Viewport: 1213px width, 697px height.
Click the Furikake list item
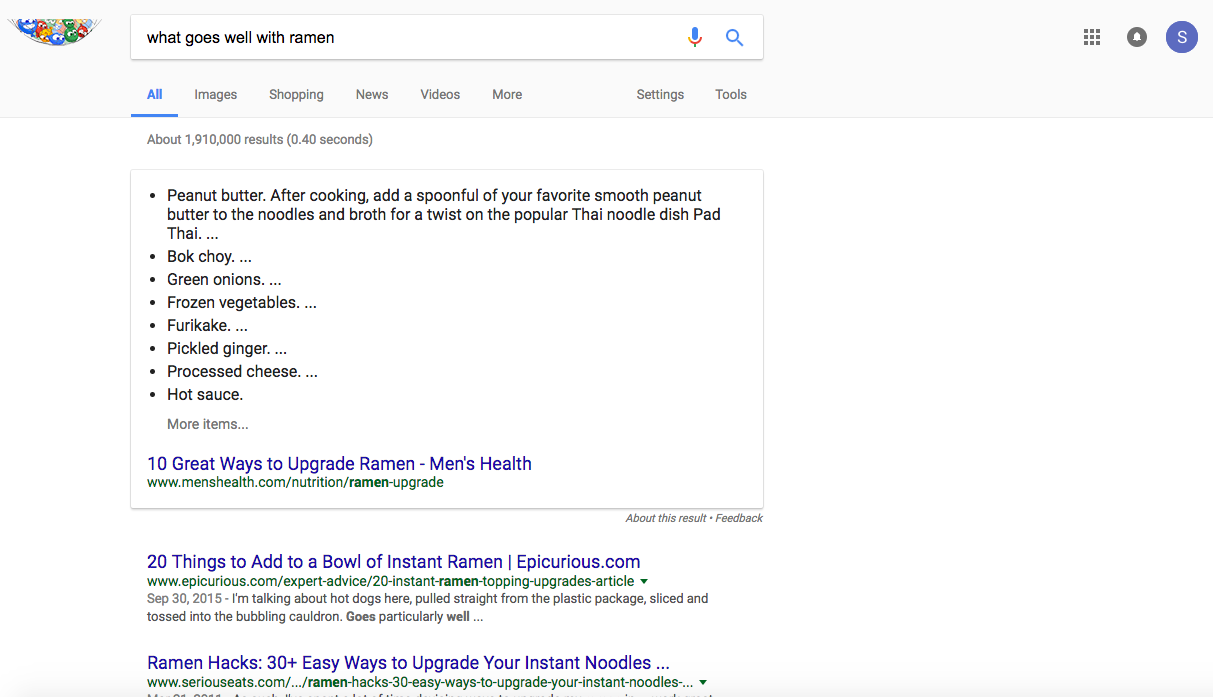pos(207,326)
